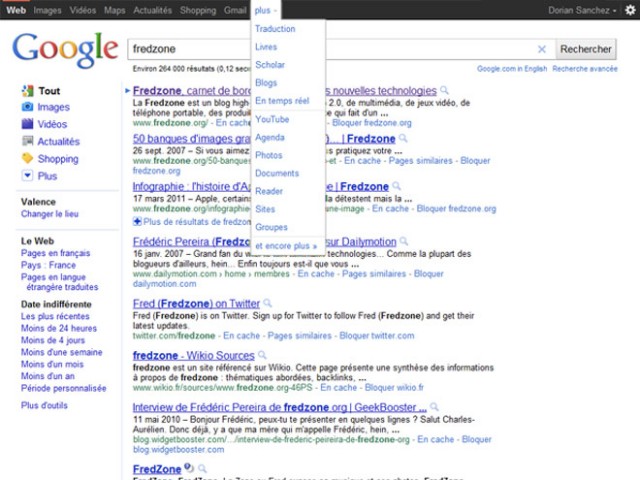Click Changer le lieu link
This screenshot has width=640, height=480.
point(50,214)
